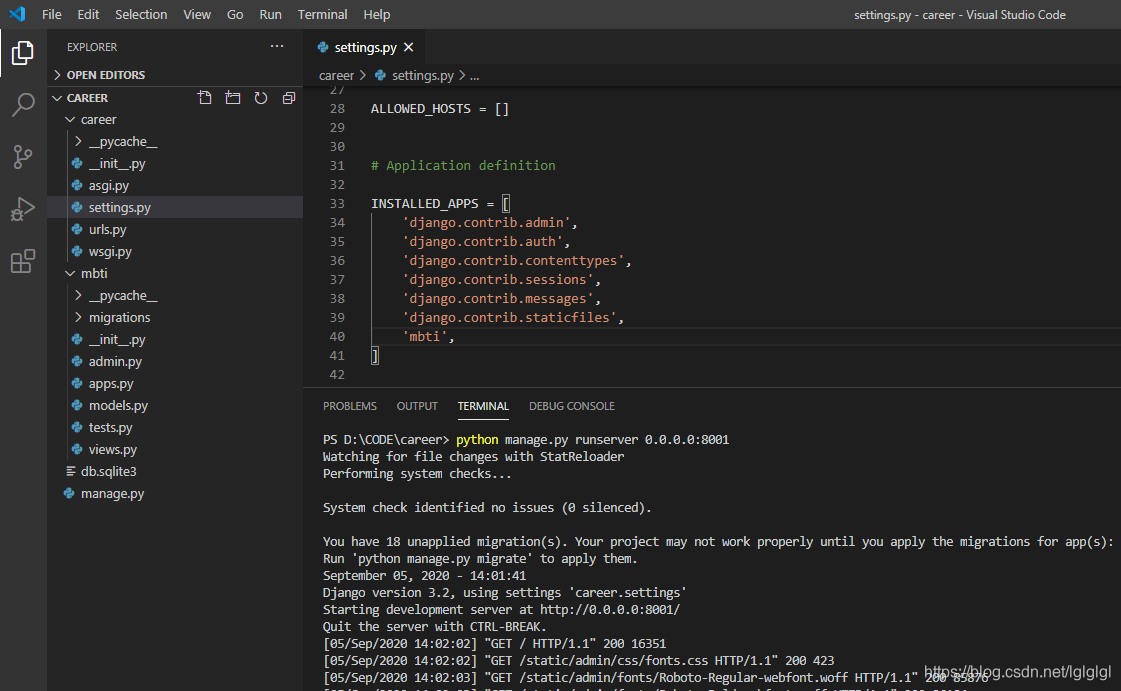Click http://0.0.0.0:8001/ link in terminal
The height and width of the screenshot is (691, 1121).
(610, 610)
